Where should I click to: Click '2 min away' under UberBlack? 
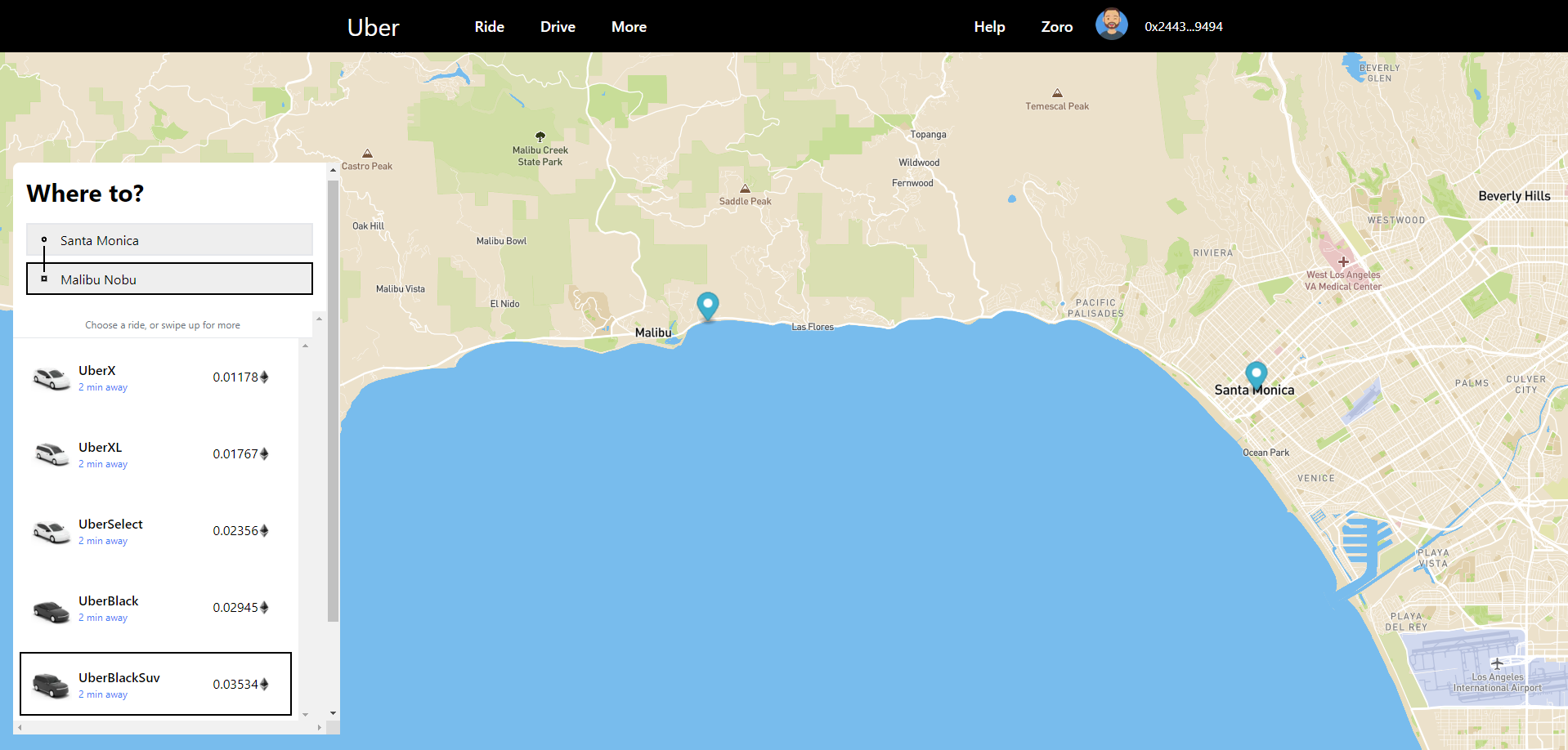click(103, 618)
